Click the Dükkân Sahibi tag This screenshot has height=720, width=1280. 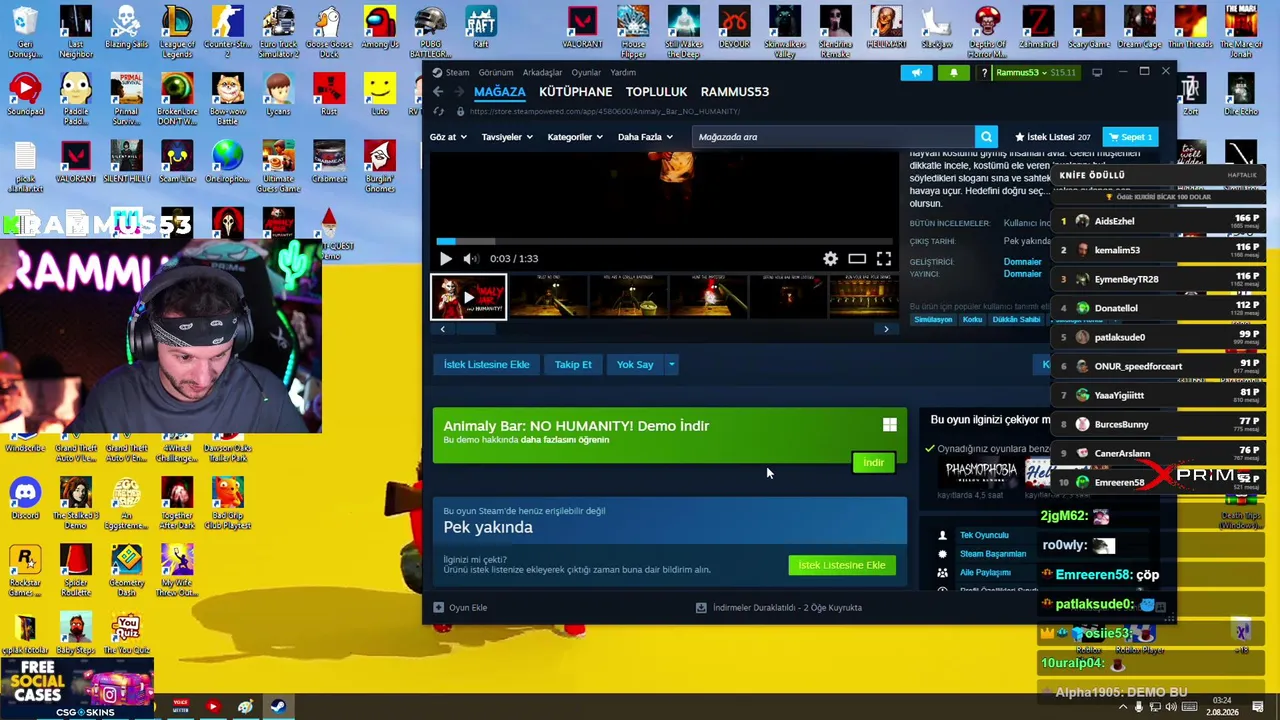pos(1017,320)
